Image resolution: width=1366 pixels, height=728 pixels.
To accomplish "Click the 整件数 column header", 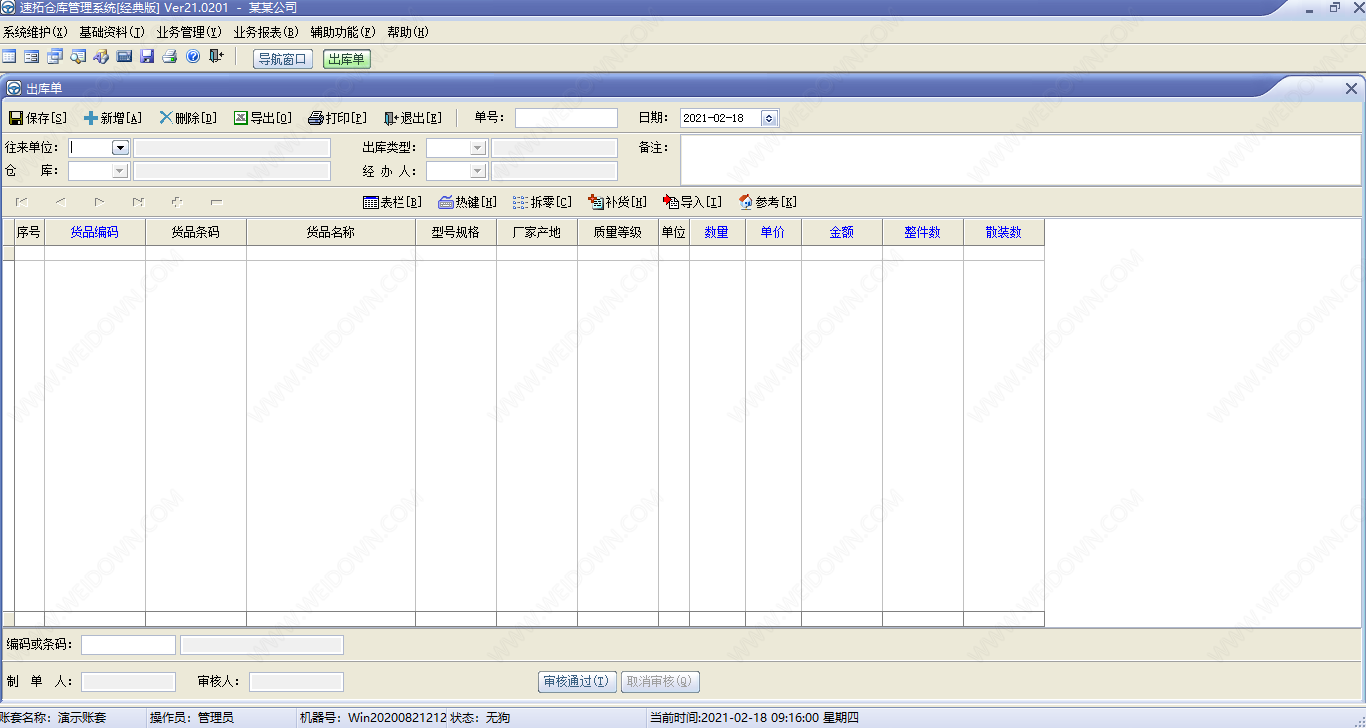I will coord(923,232).
